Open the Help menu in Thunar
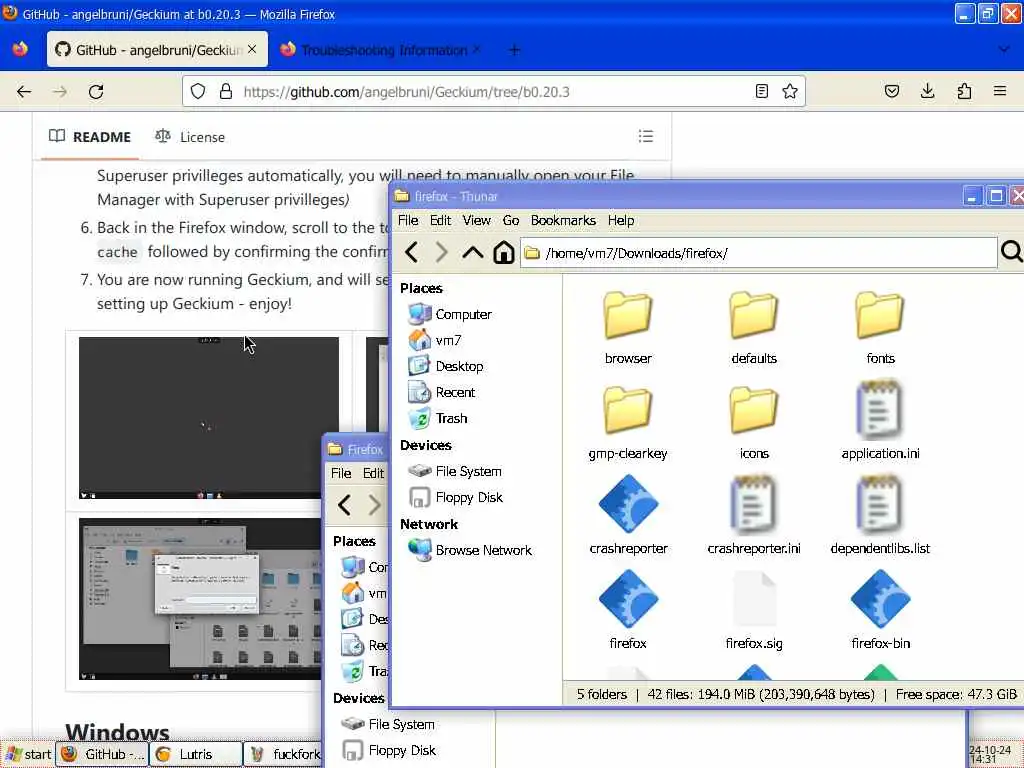This screenshot has width=1024, height=768. 620,220
